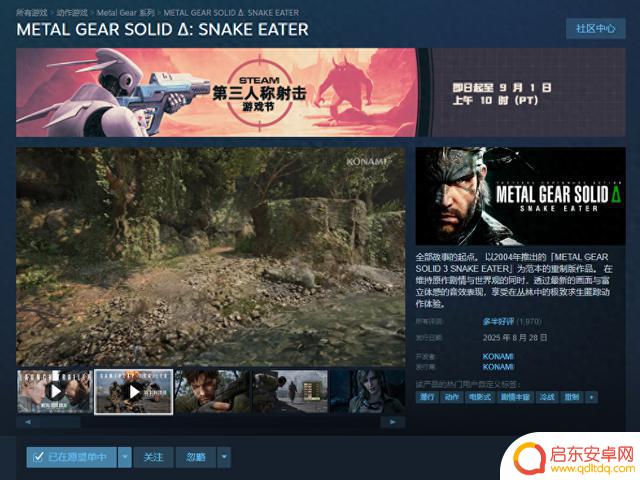Open the 社区中心 community hub
Screen dimensions: 640x480
click(x=596, y=29)
